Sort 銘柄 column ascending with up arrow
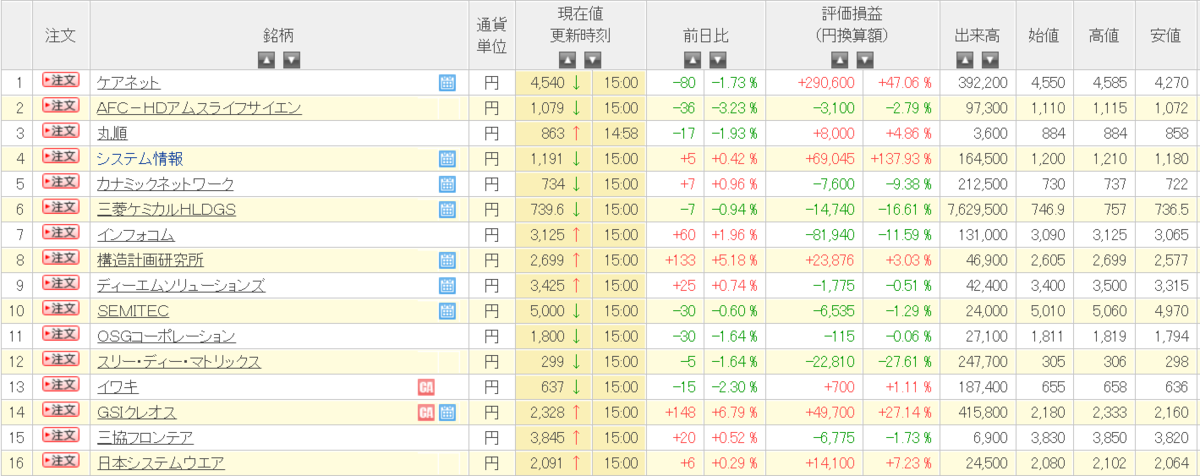Screen dimensions: 1200x476 [x=266, y=60]
